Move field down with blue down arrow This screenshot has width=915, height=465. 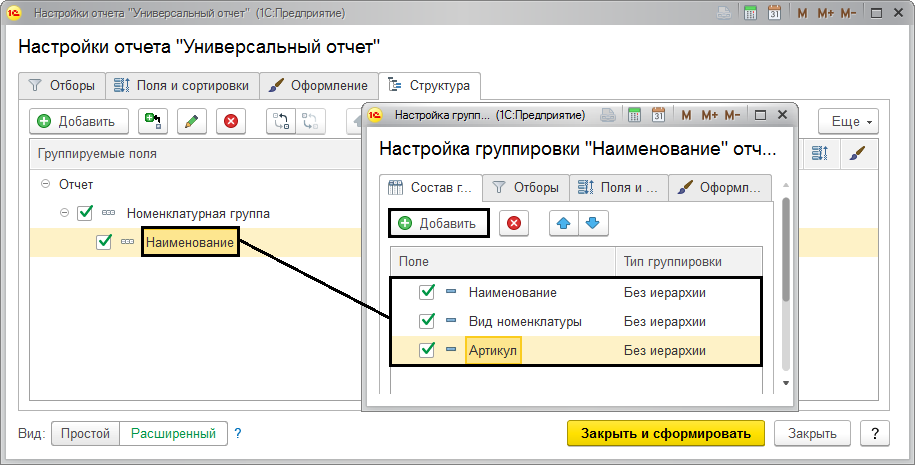pos(593,223)
